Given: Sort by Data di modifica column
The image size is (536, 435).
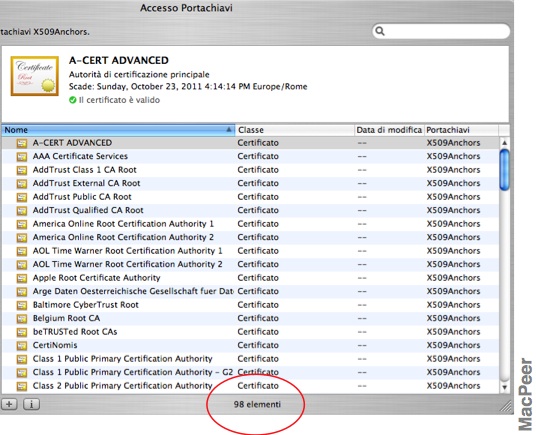Looking at the screenshot, I should pyautogui.click(x=389, y=130).
